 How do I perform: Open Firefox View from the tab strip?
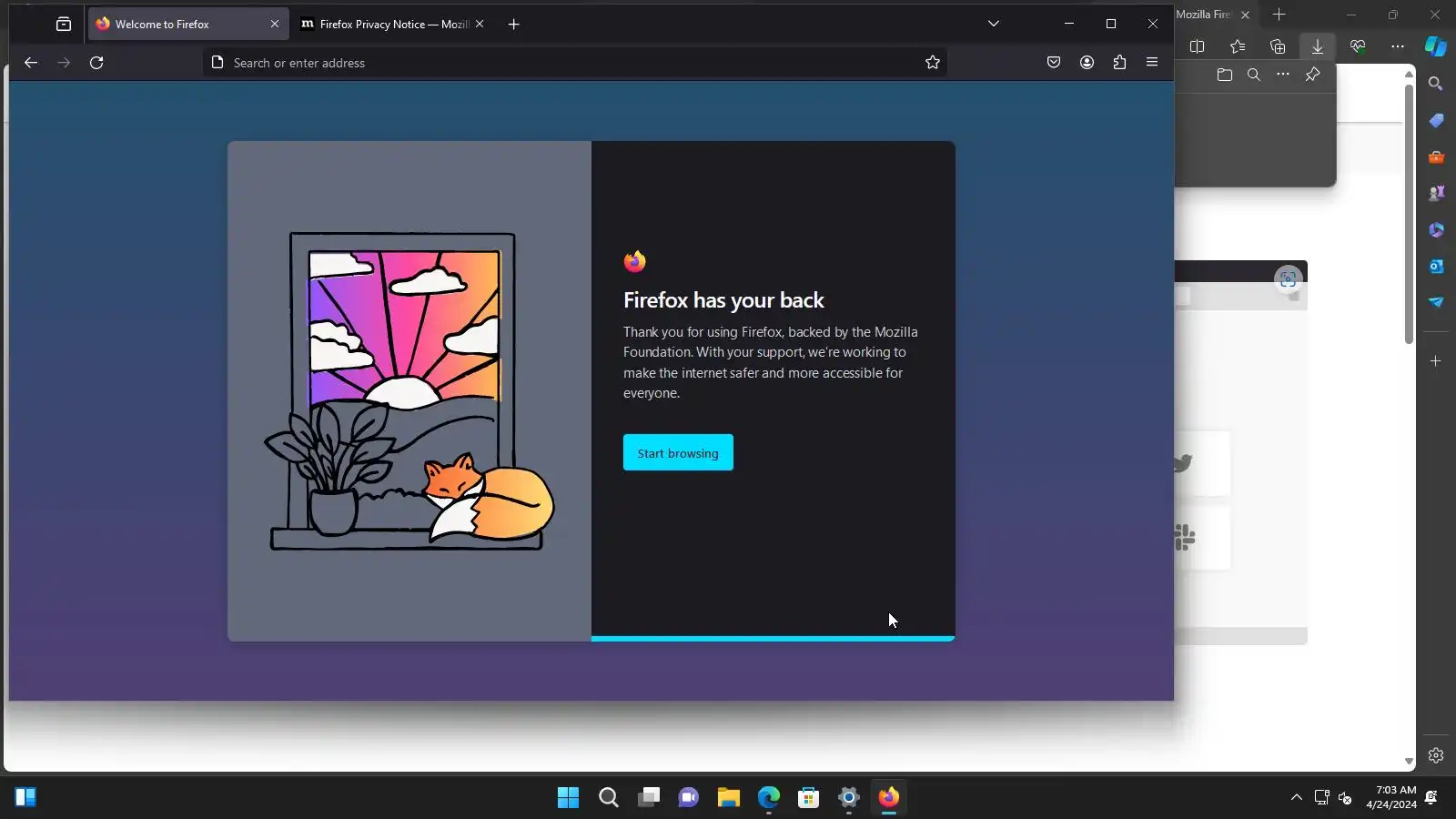tap(64, 25)
